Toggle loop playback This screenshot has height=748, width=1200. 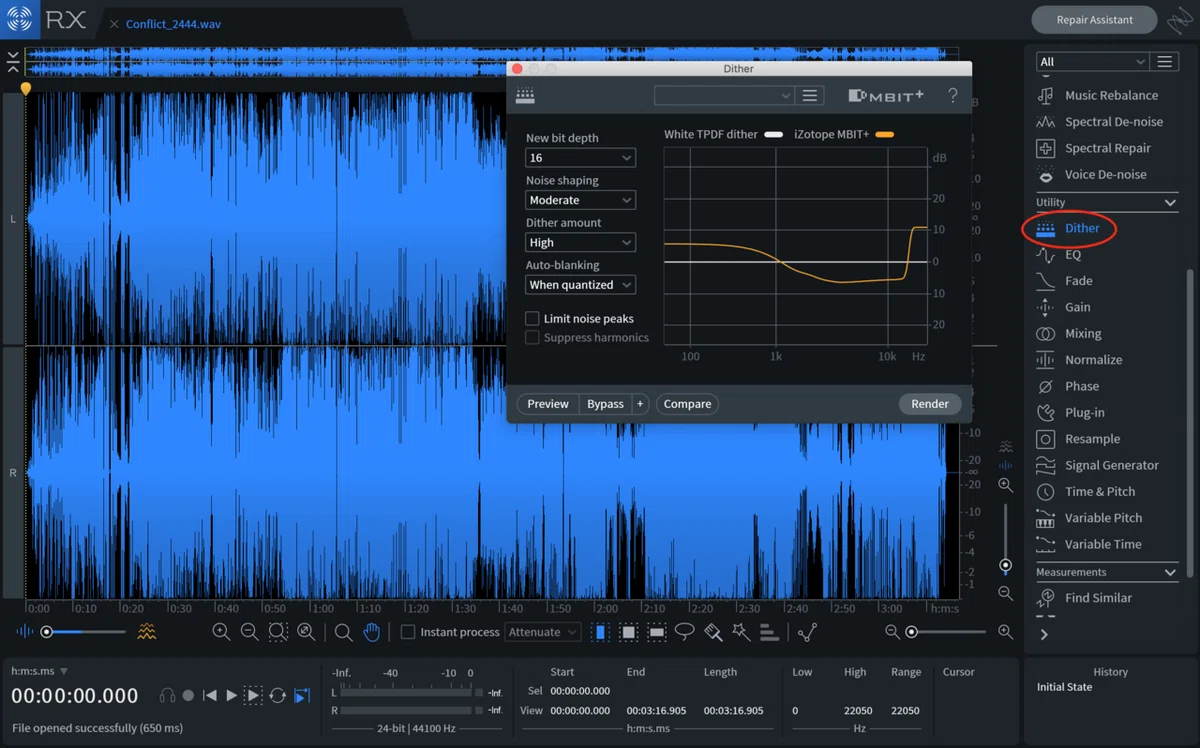(278, 695)
